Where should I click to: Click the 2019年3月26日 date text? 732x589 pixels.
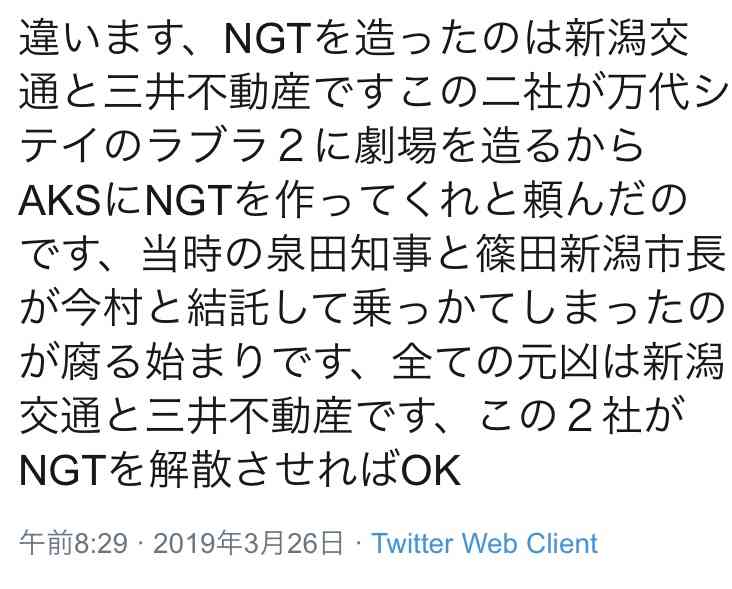tap(248, 543)
